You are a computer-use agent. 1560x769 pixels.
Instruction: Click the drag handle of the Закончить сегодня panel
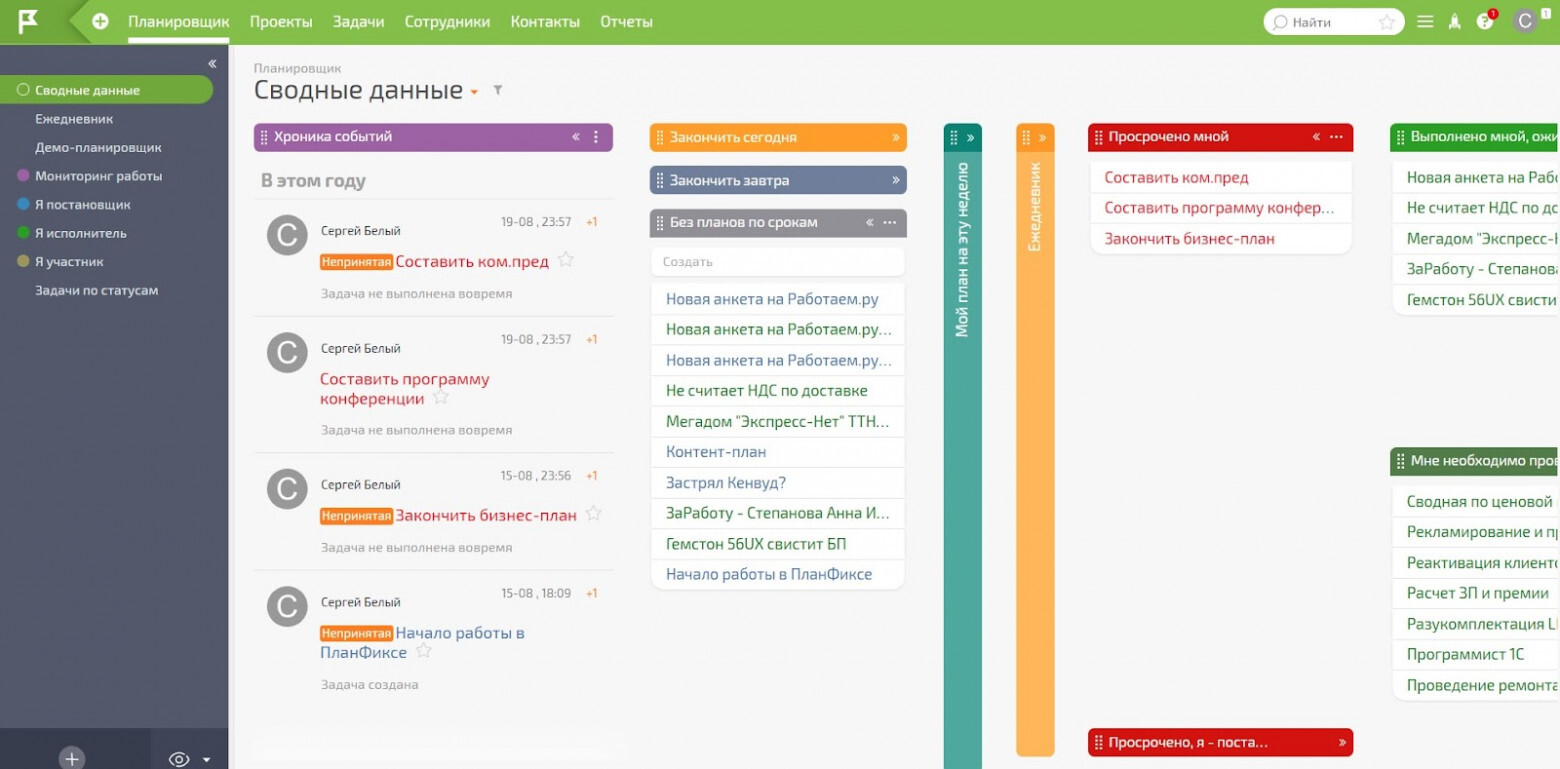[659, 138]
